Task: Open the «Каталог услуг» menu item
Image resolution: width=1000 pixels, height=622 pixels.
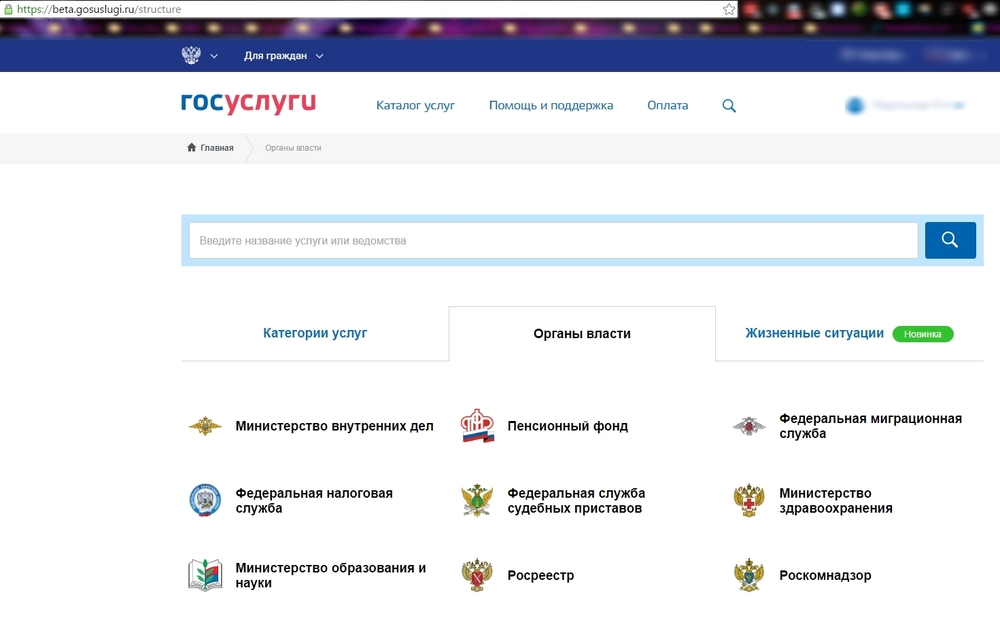Action: click(415, 105)
